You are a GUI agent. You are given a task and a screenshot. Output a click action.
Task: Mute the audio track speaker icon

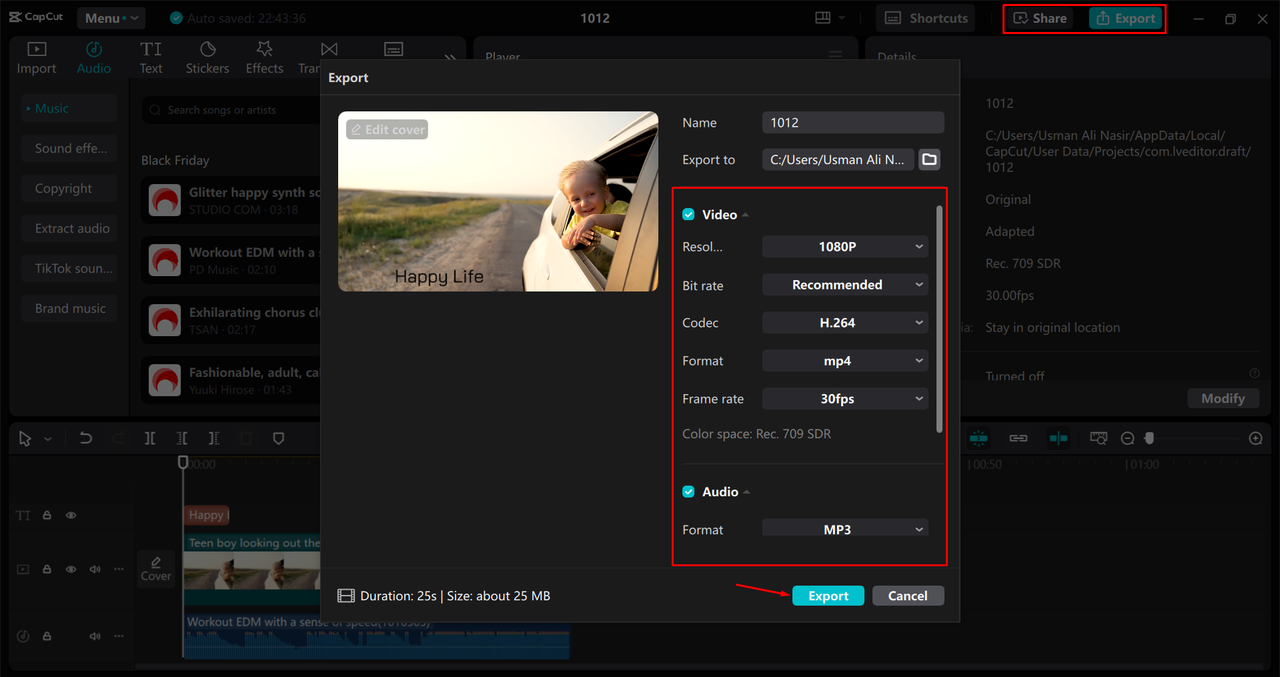pos(95,636)
